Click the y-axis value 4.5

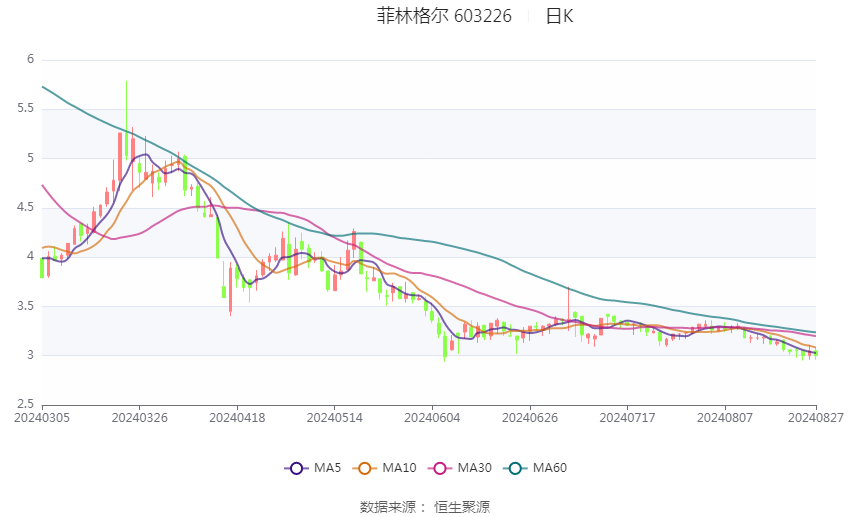pos(25,207)
